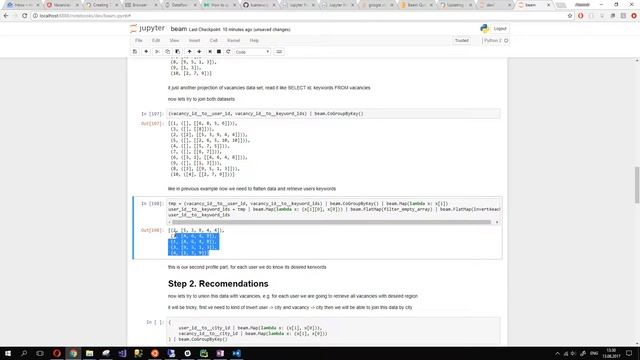
Task: Move selected cell down with arrow icon
Action: (199, 52)
